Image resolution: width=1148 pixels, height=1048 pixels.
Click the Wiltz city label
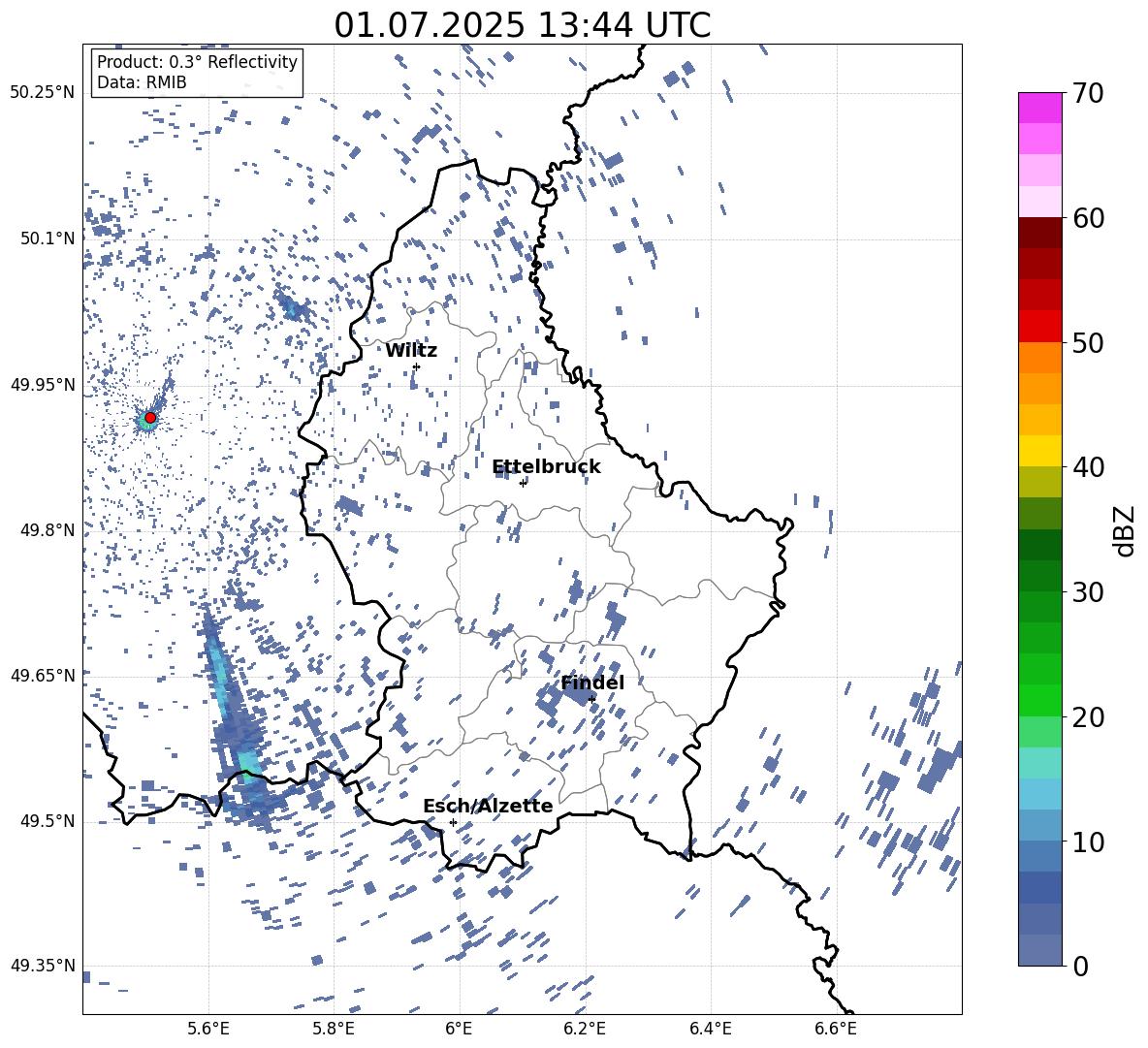tap(411, 351)
